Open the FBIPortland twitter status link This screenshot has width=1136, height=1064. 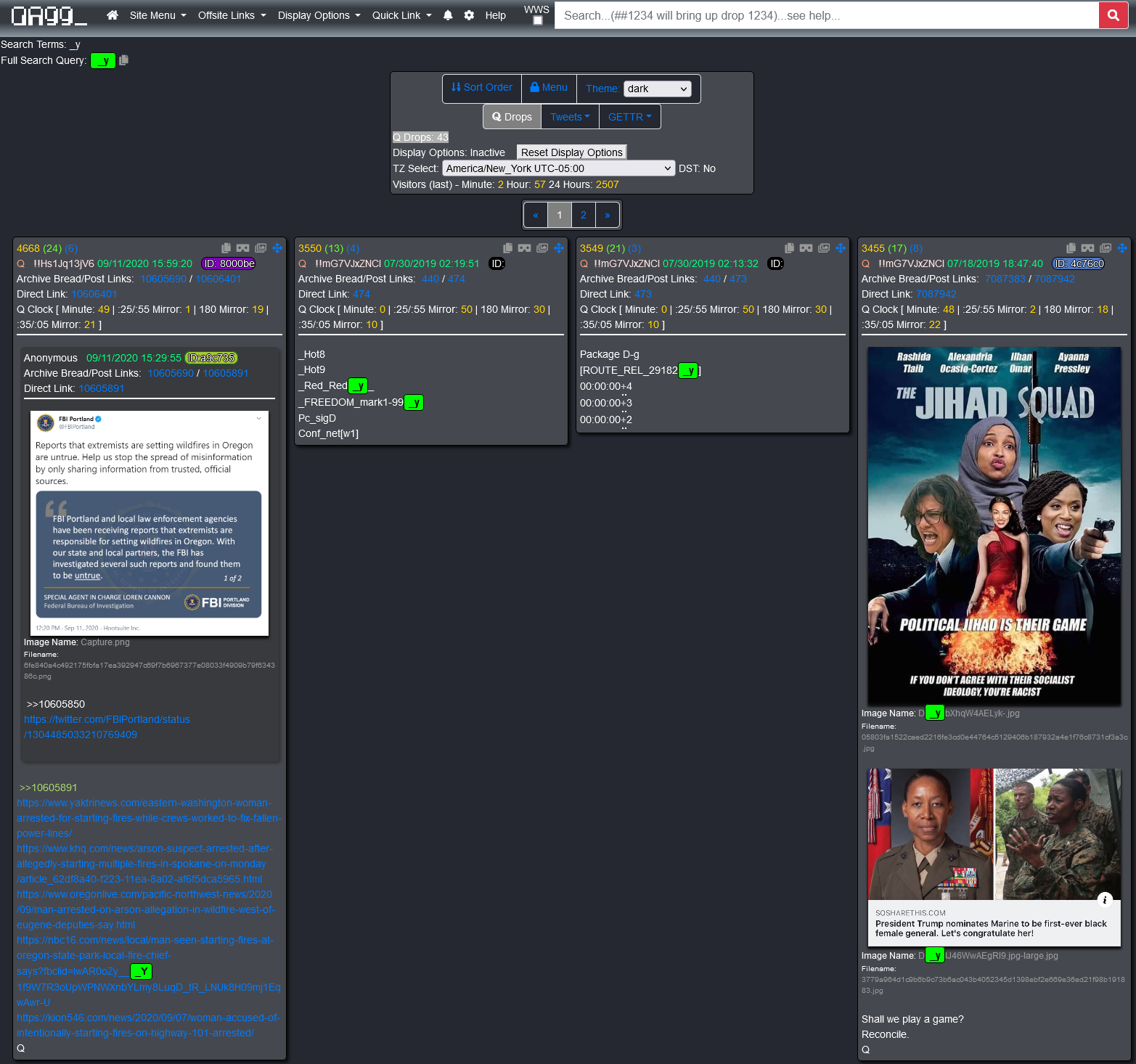coord(107,727)
